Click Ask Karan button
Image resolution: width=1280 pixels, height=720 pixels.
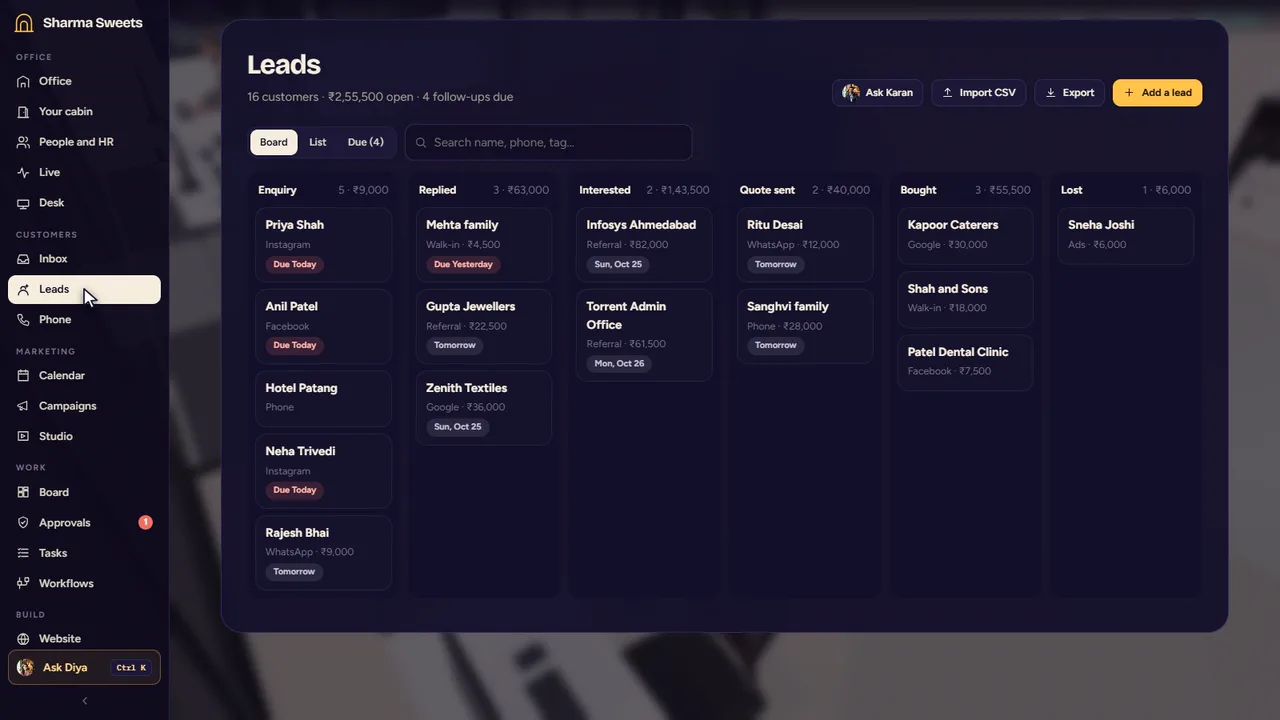[x=877, y=93]
